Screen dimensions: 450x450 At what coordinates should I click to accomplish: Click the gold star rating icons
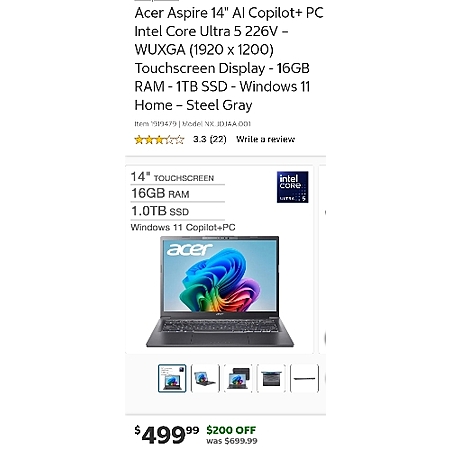159,139
